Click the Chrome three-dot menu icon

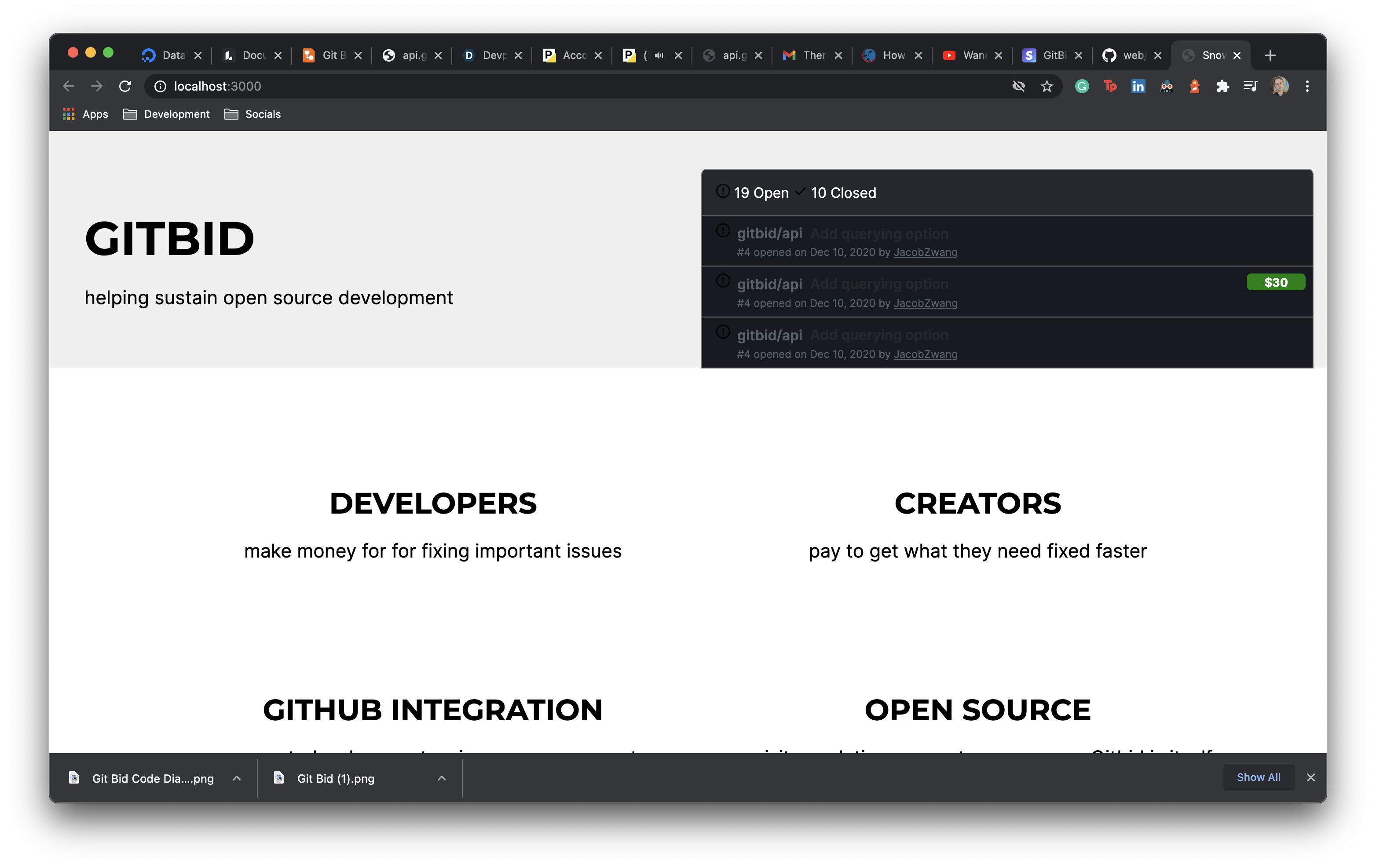[x=1307, y=86]
